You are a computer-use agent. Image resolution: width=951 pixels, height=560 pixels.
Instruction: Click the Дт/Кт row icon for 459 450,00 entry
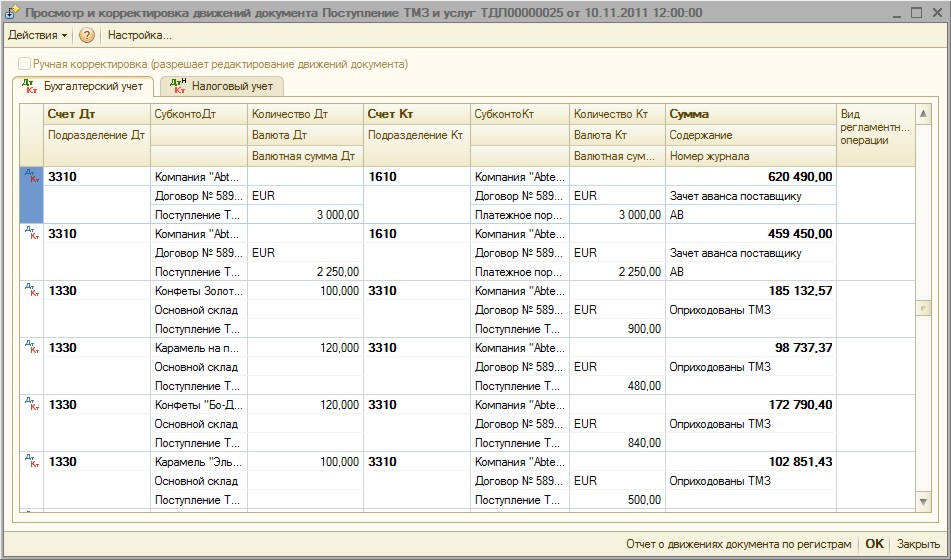point(30,233)
